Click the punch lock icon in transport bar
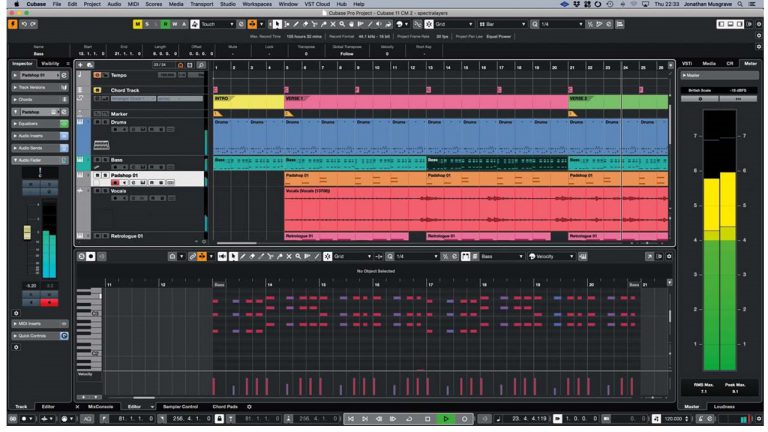Viewport: 768px width, 432px height. (219, 419)
